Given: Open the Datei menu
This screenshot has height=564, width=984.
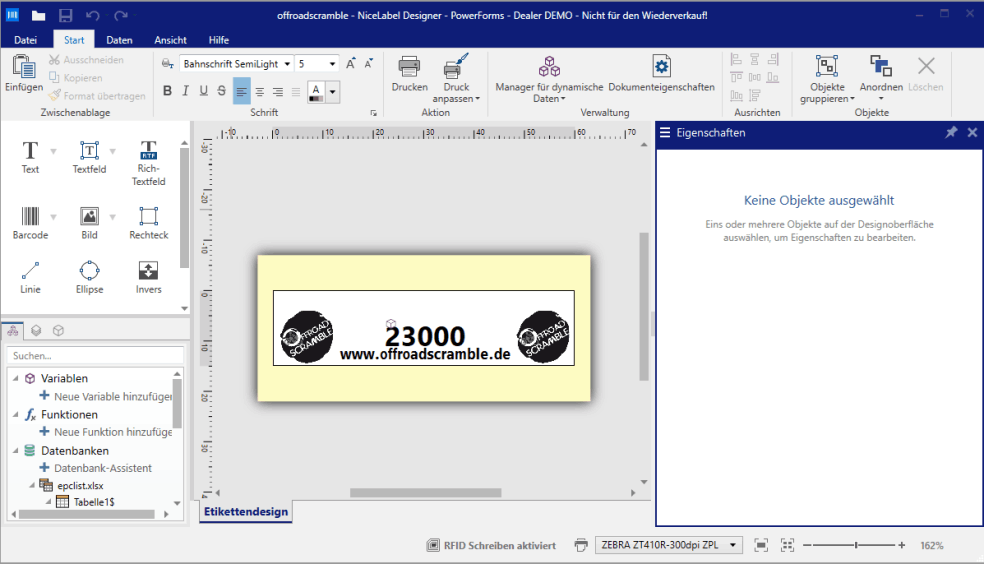Looking at the screenshot, I should (25, 40).
